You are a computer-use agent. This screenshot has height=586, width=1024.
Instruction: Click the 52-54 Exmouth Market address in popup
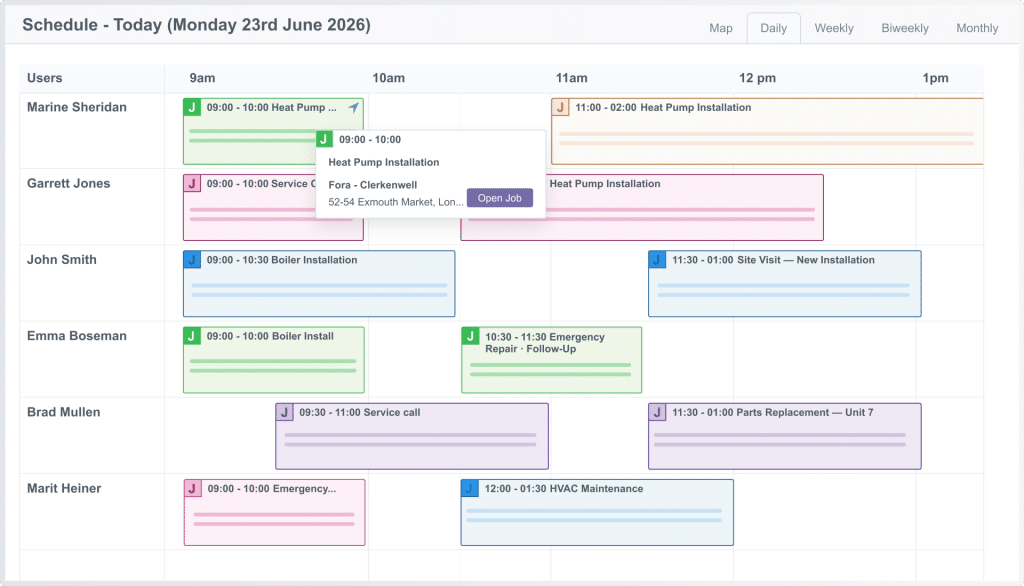[x=396, y=202]
